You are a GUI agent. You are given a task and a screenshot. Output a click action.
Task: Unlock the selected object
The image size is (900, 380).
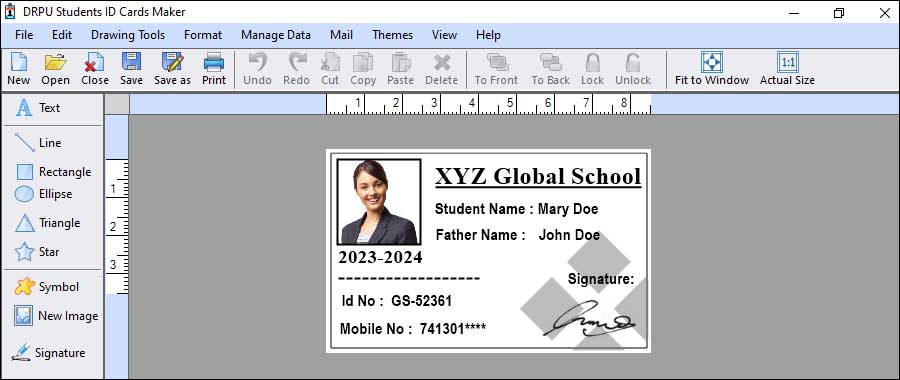tap(633, 69)
